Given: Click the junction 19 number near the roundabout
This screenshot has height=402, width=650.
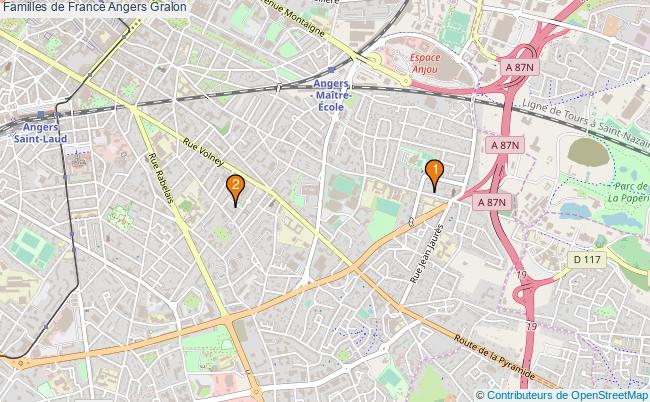Looking at the screenshot, I should tap(521, 274).
